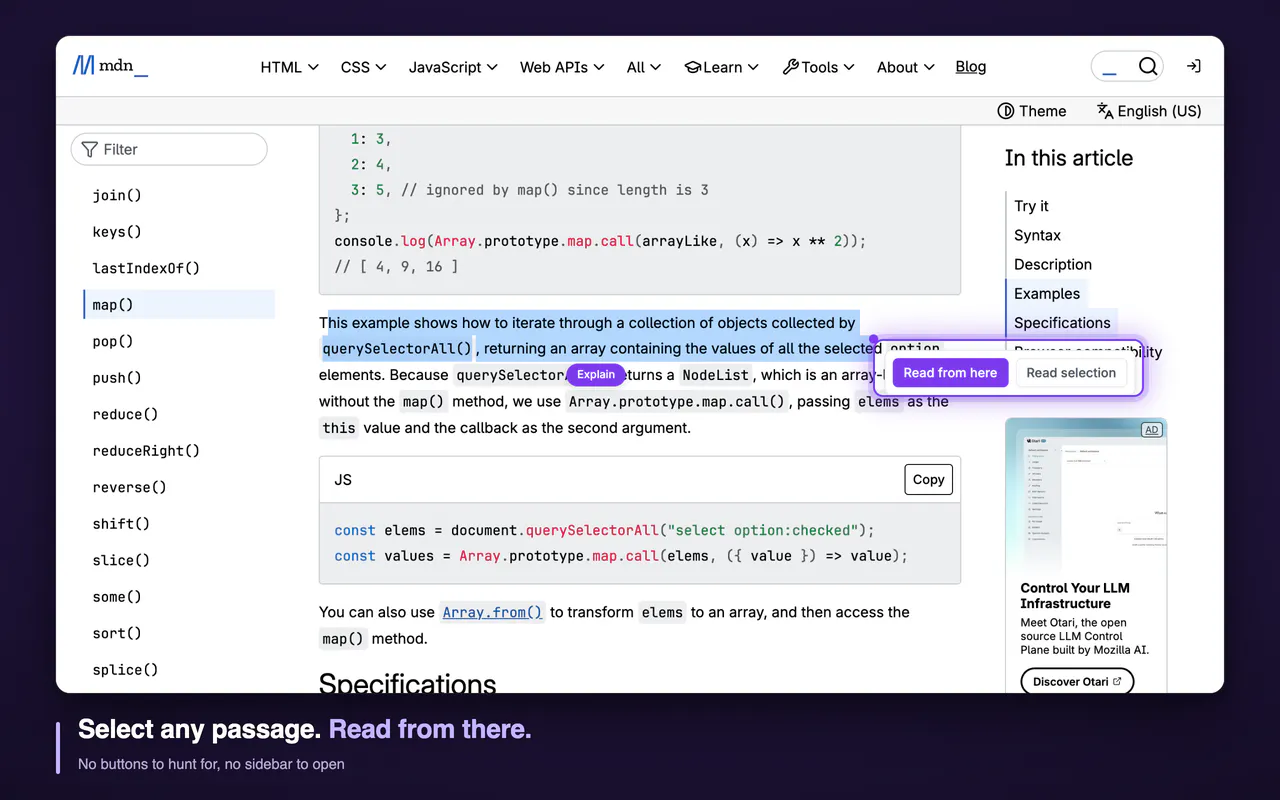Open the All dropdown menu
1280x800 pixels.
[x=644, y=67]
